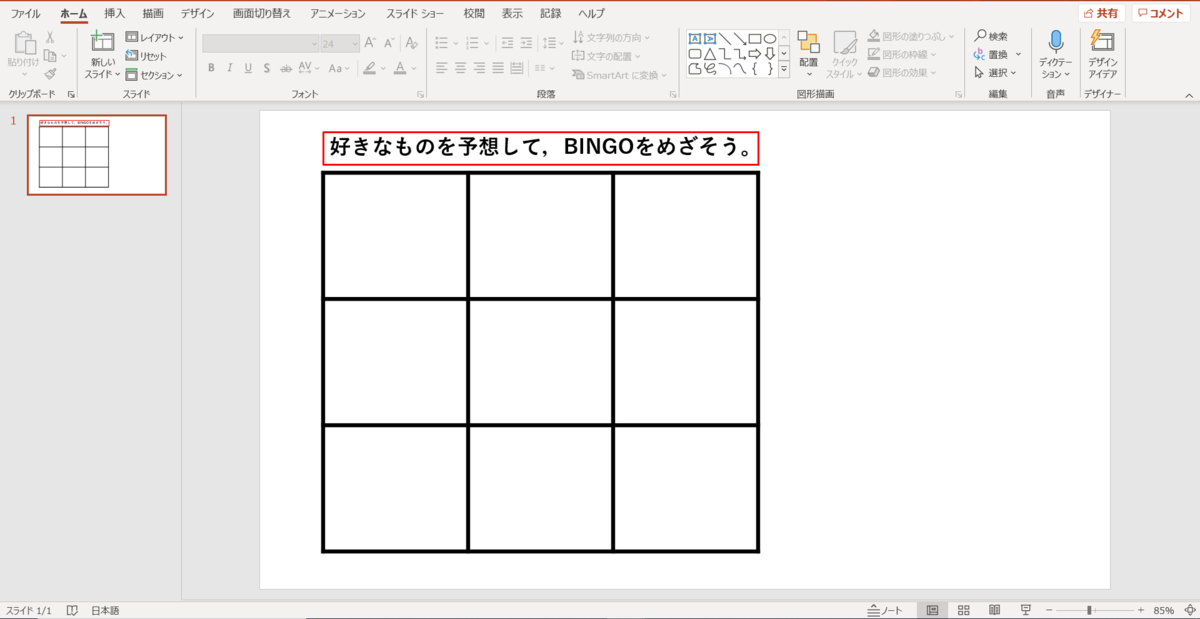This screenshot has width=1200, height=619.
Task: Toggle underline formatting (U)
Action: point(246,68)
